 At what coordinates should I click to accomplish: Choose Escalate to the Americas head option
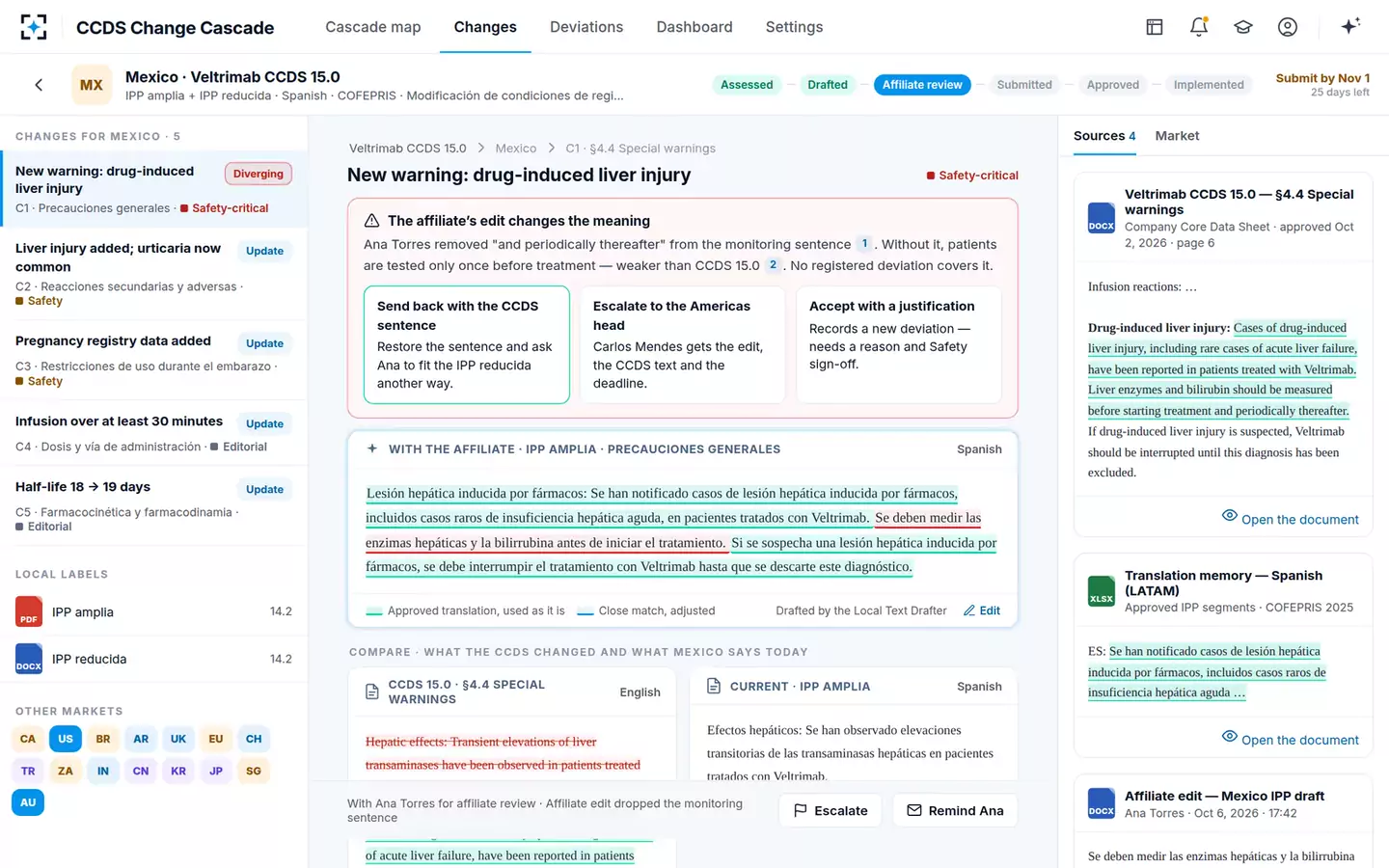[682, 344]
